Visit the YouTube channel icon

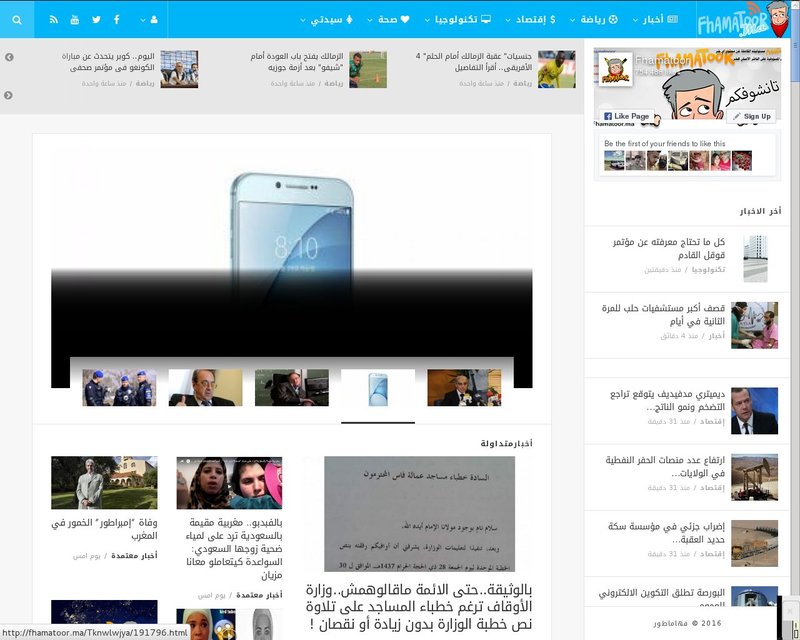click(75, 20)
